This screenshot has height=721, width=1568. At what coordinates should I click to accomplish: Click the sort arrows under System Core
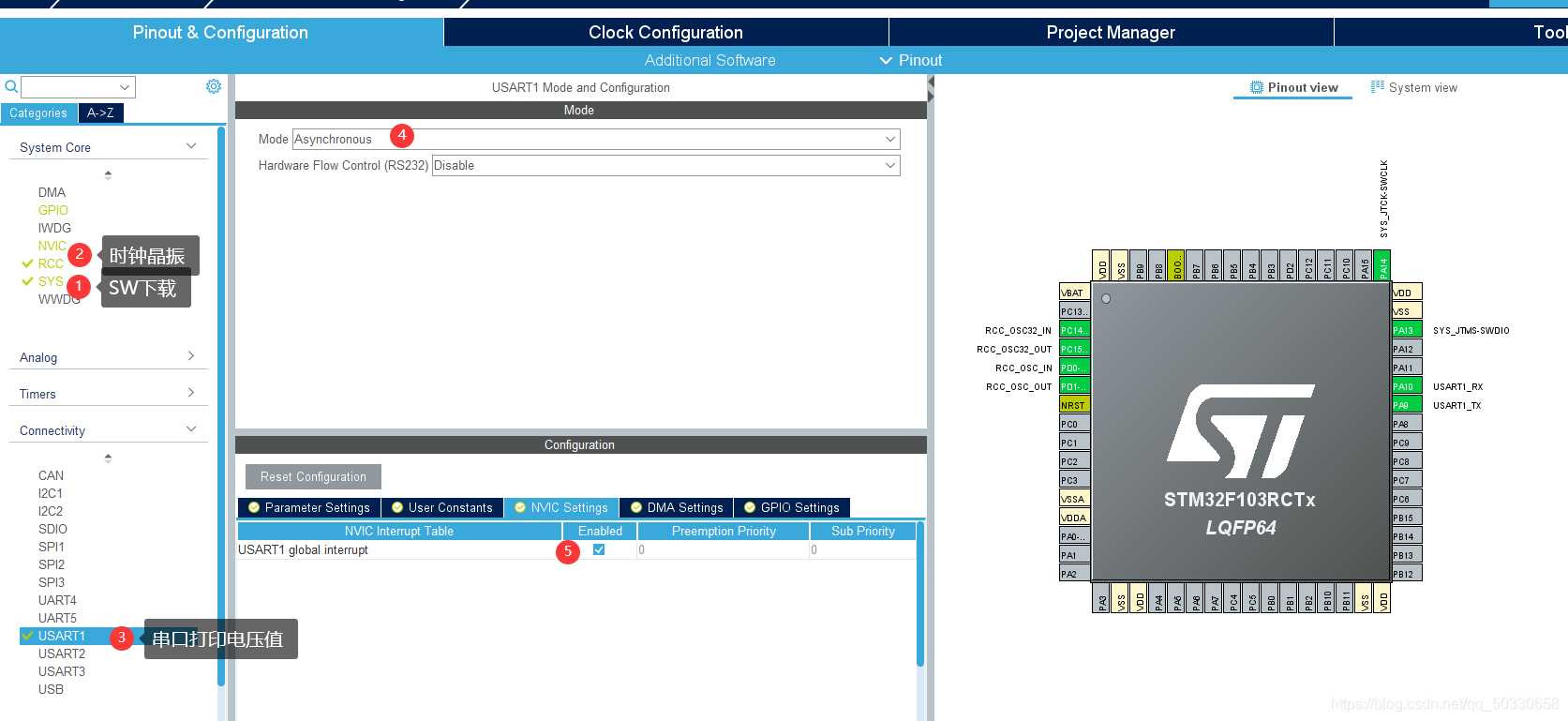(x=108, y=174)
